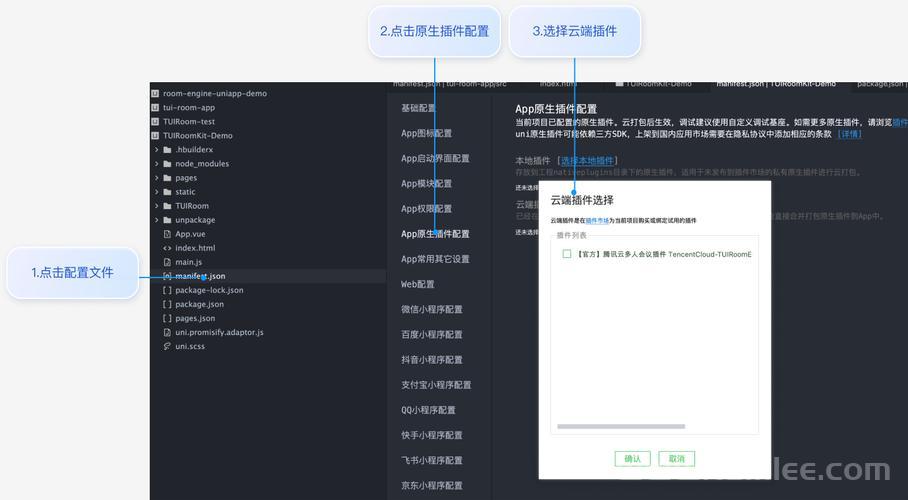Open 插件市场 link inside the dialog
The width and height of the screenshot is (908, 500).
[x=597, y=221]
